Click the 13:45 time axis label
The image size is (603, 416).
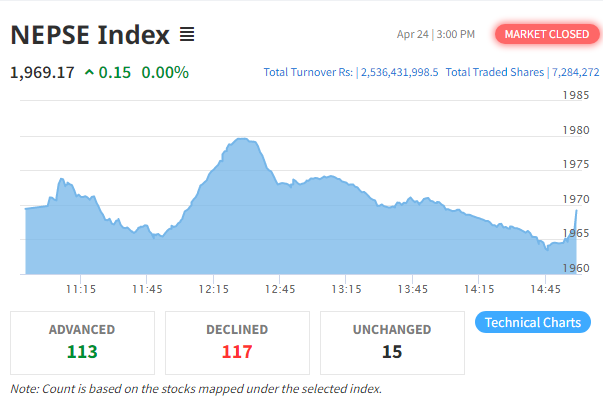413,289
